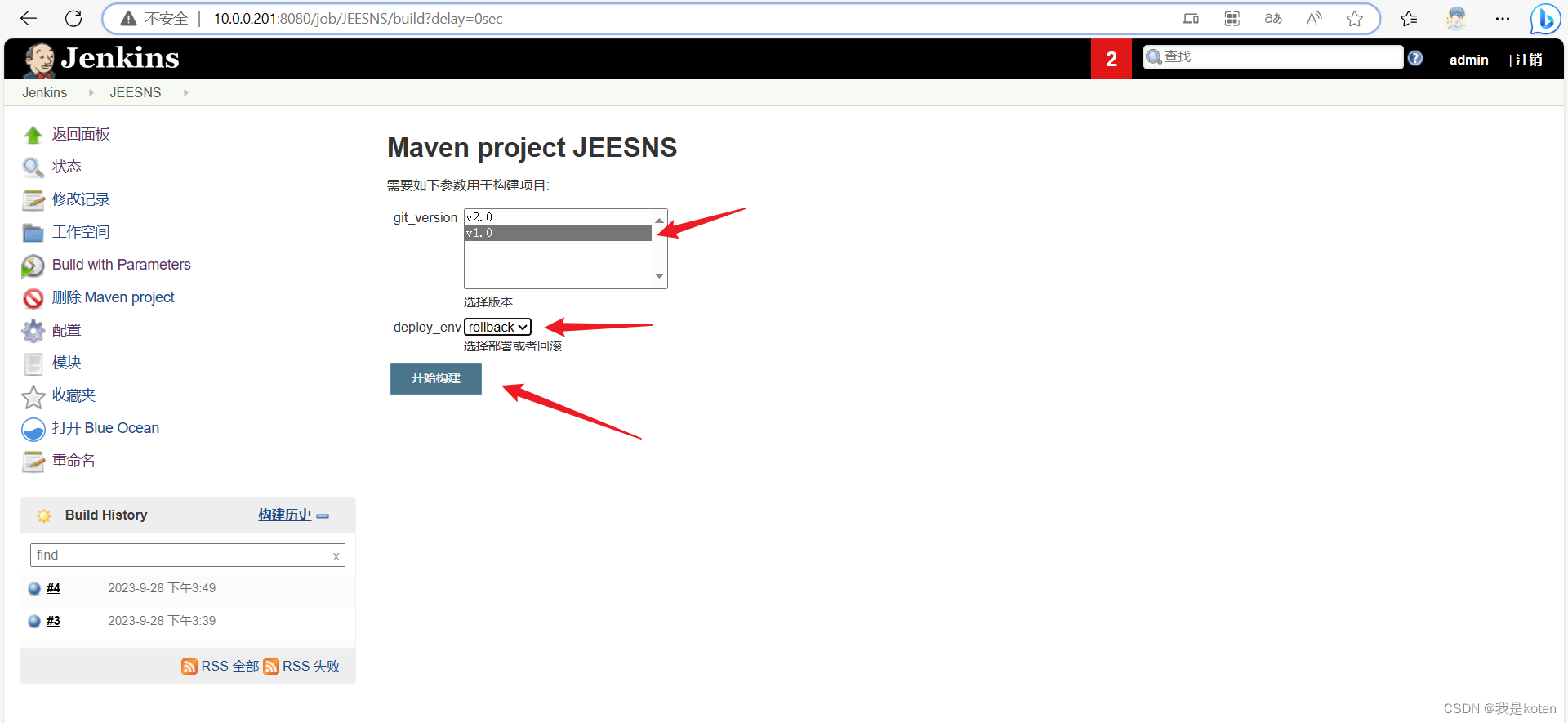Click the 开始构建 button

436,378
